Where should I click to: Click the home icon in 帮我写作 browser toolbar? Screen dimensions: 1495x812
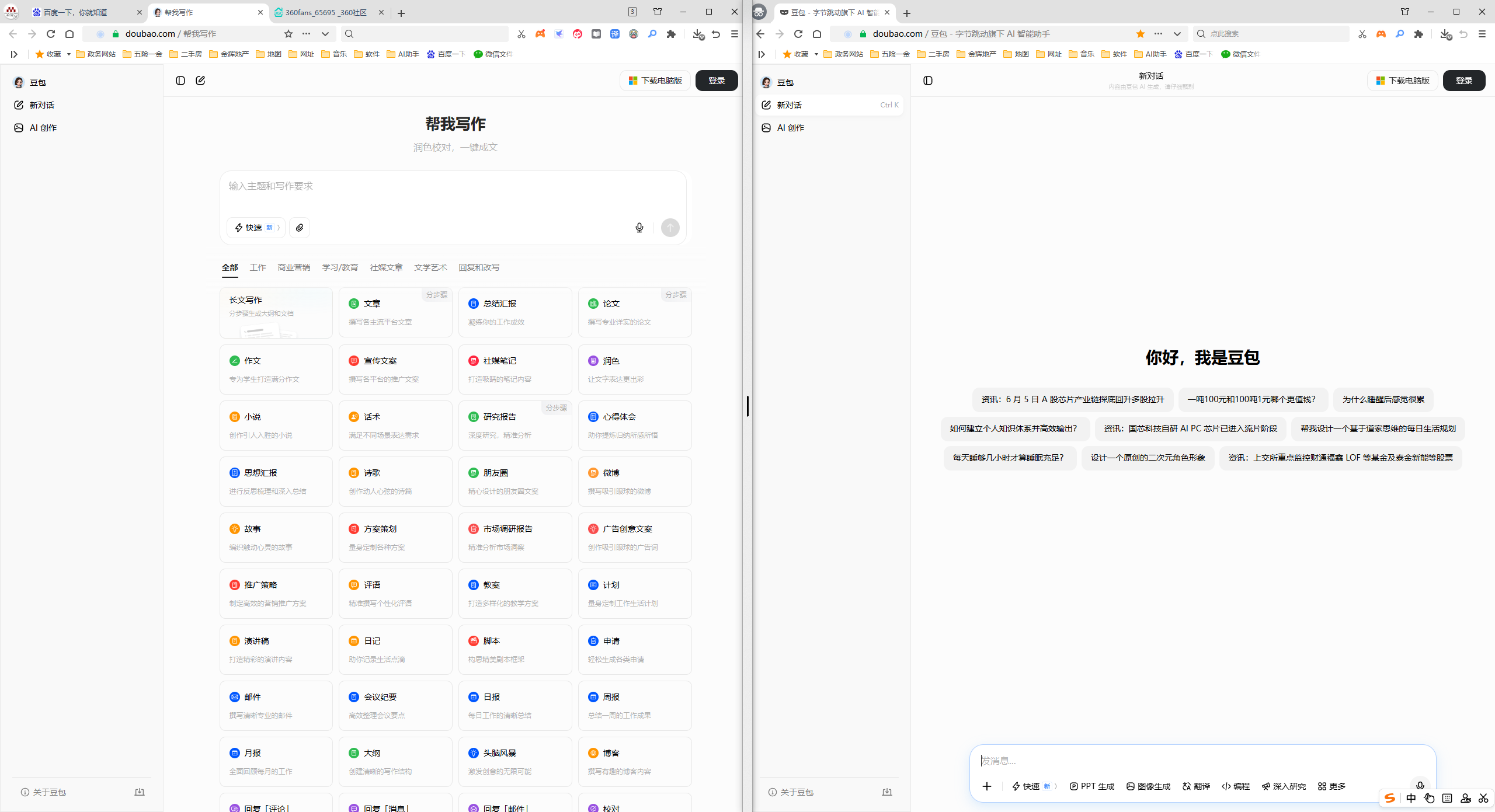[x=69, y=34]
